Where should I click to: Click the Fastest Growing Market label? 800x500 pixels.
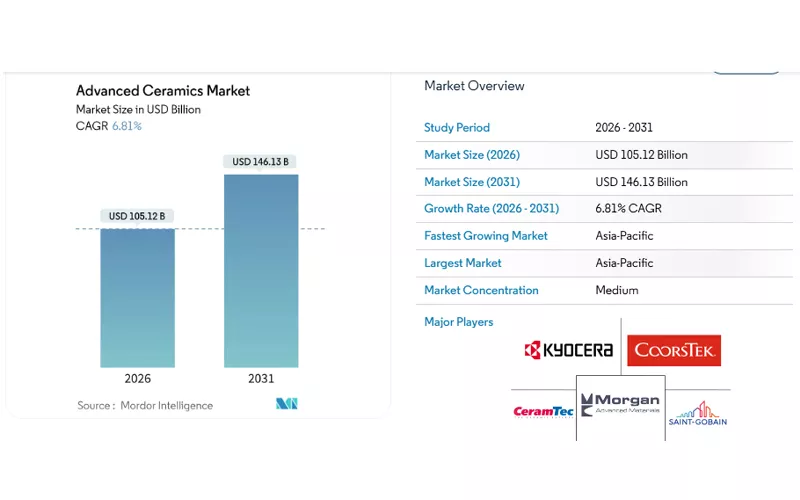coord(486,236)
